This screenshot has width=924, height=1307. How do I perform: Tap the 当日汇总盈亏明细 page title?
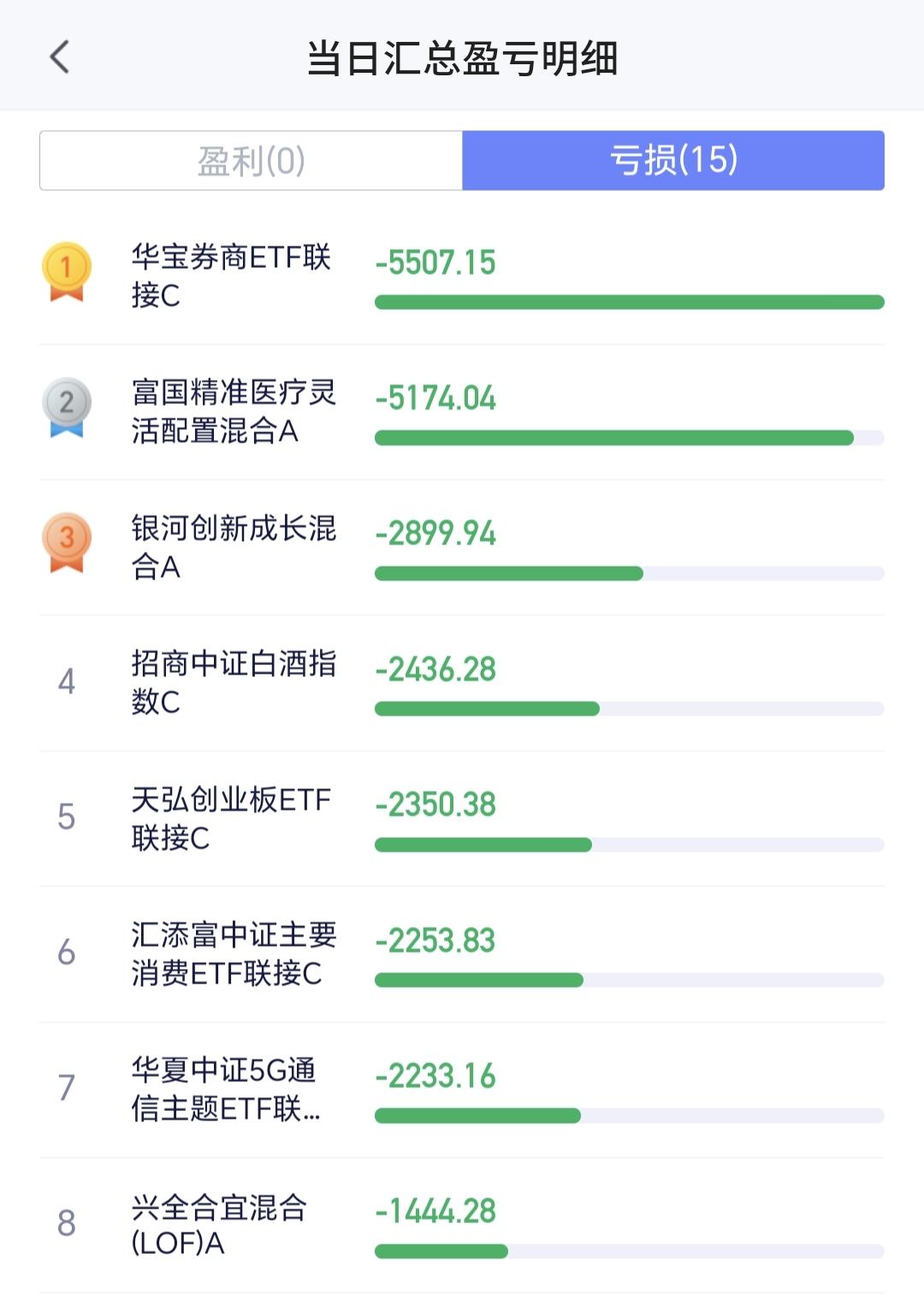(x=462, y=58)
